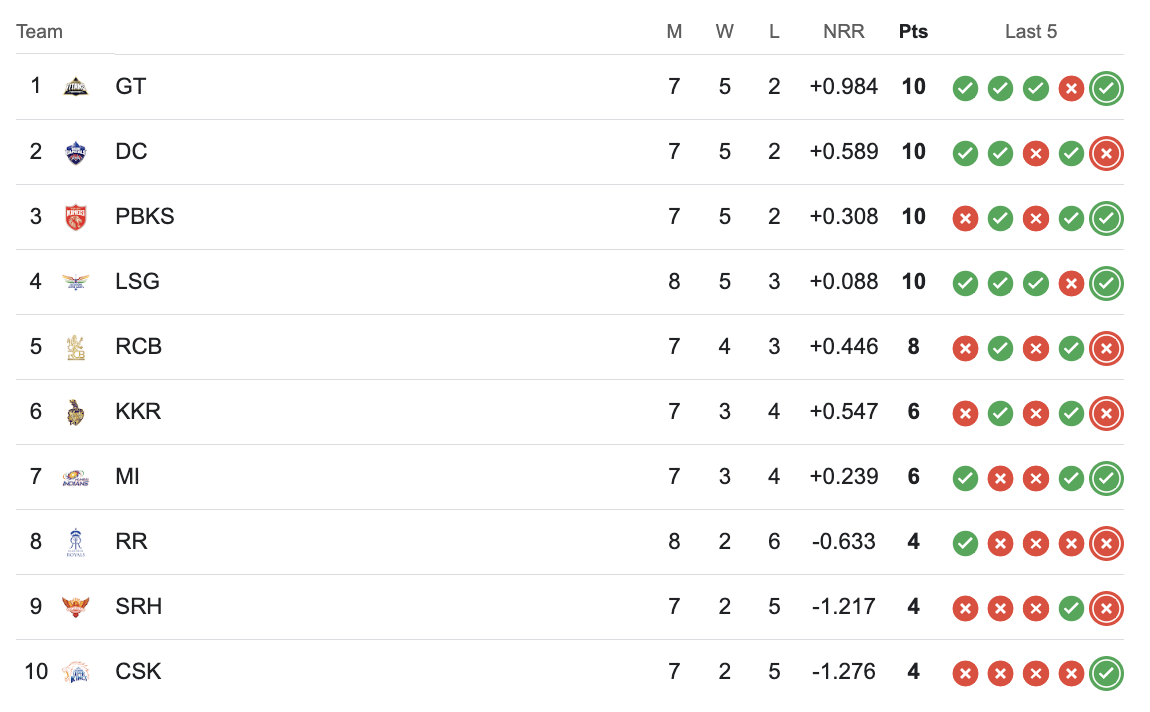This screenshot has height=712, width=1150.
Task: Click the KKR team logo
Action: (x=76, y=412)
